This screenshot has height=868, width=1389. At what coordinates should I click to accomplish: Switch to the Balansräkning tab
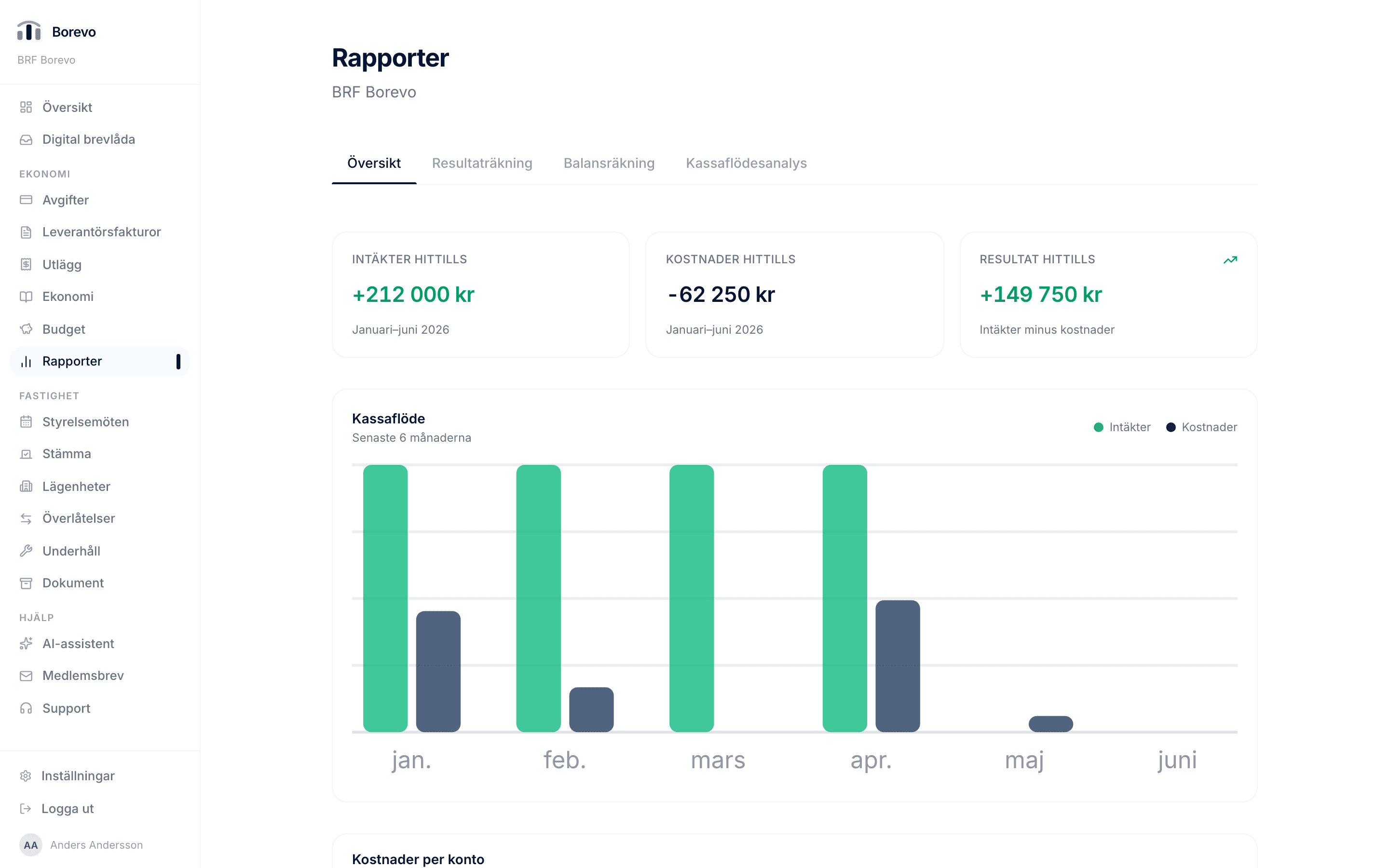[x=609, y=163]
